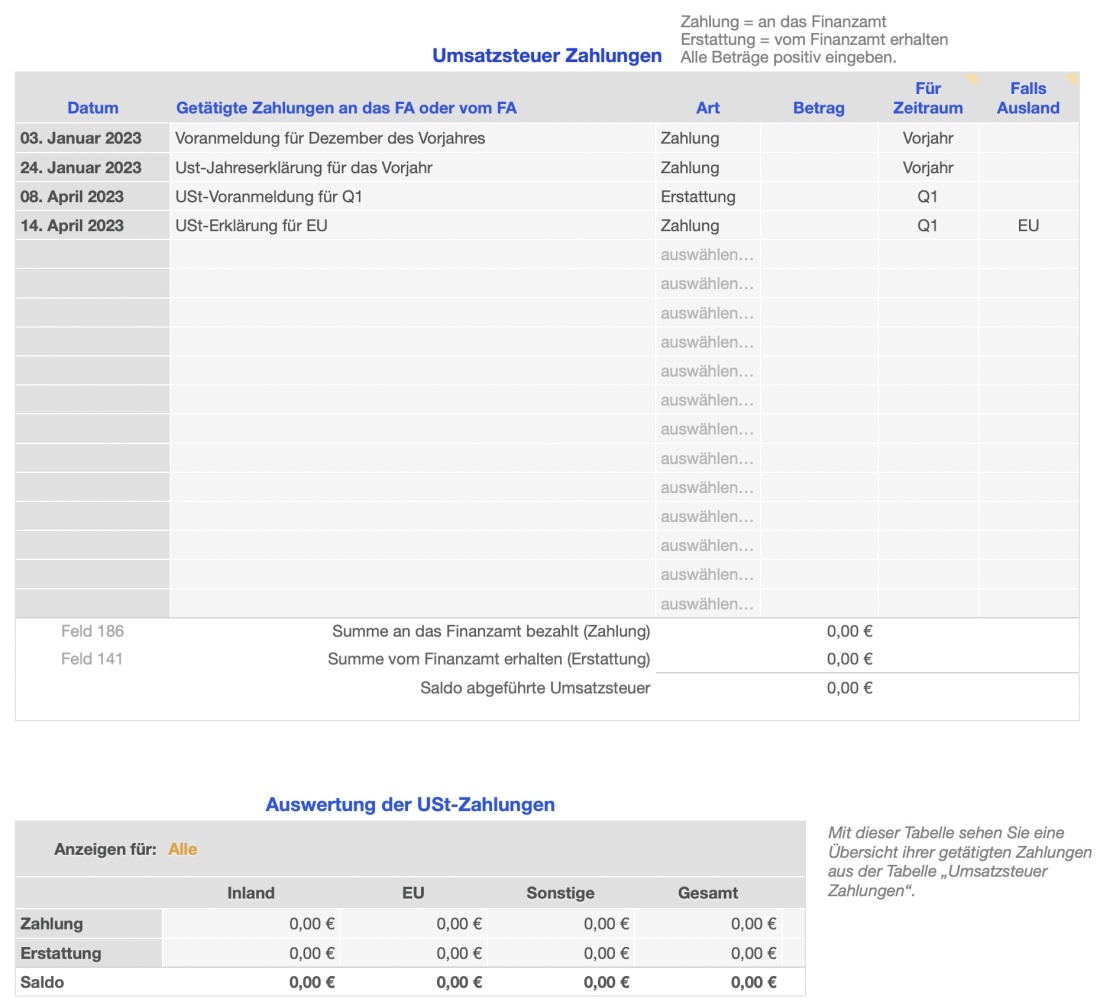Select the 'Umsatzsteuer Zahlungen' table title

pos(546,56)
